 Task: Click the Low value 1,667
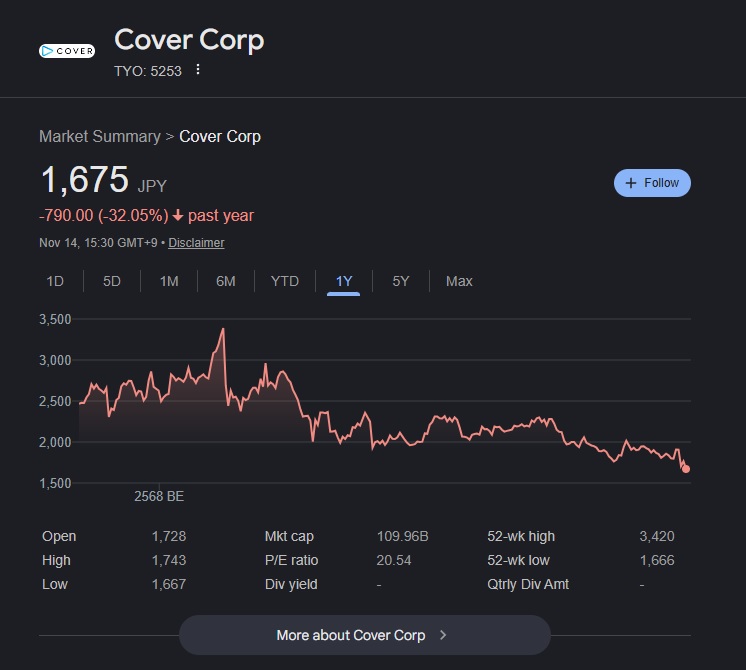point(169,584)
